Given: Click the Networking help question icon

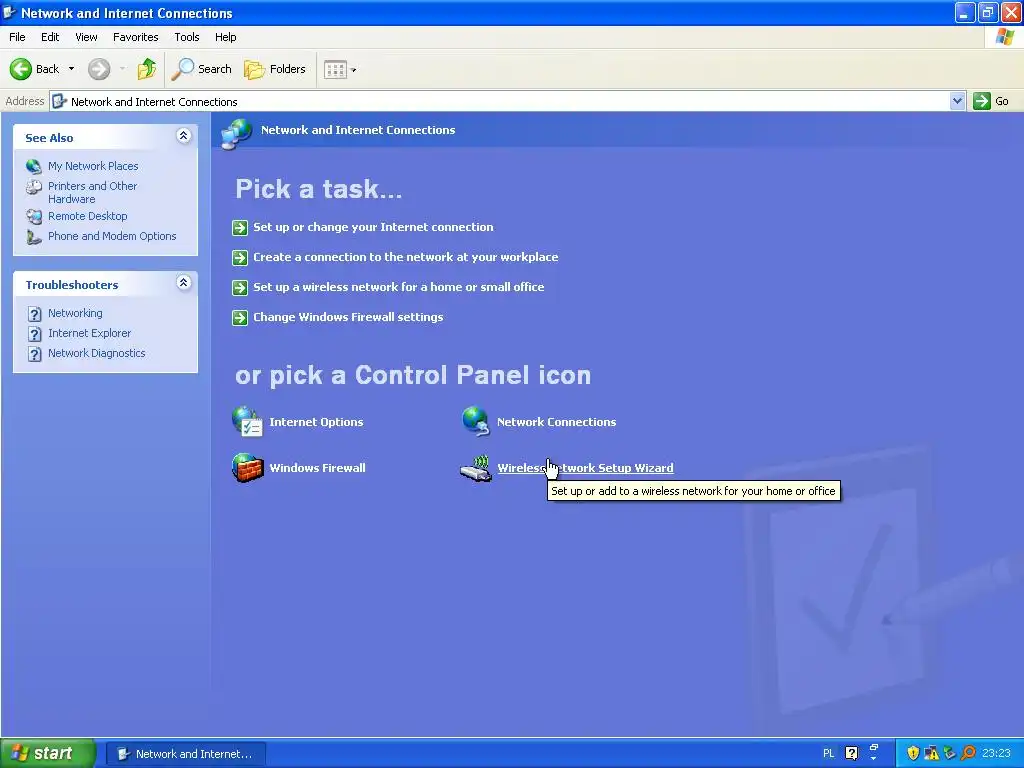Looking at the screenshot, I should [35, 314].
